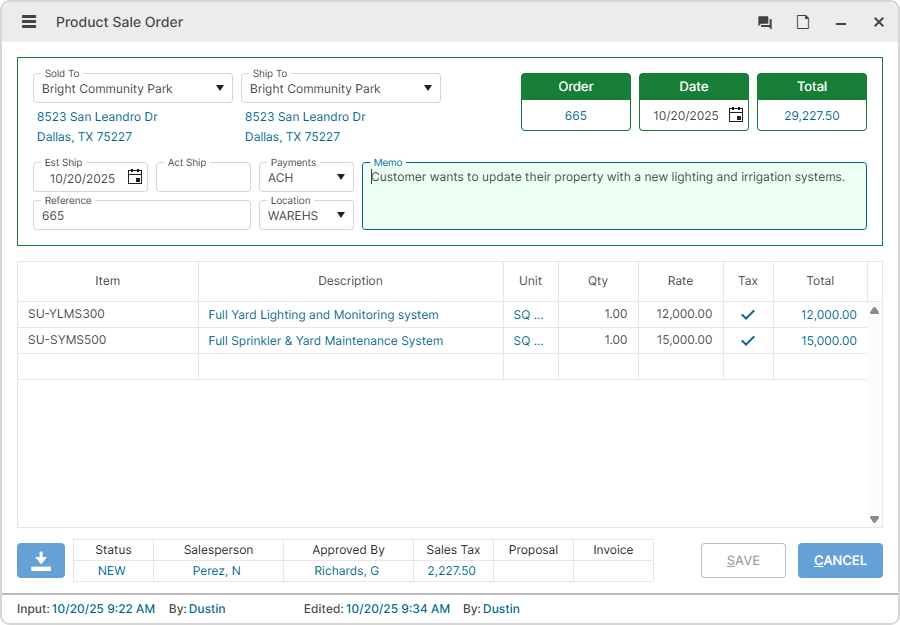Click the Order header button

tap(576, 87)
